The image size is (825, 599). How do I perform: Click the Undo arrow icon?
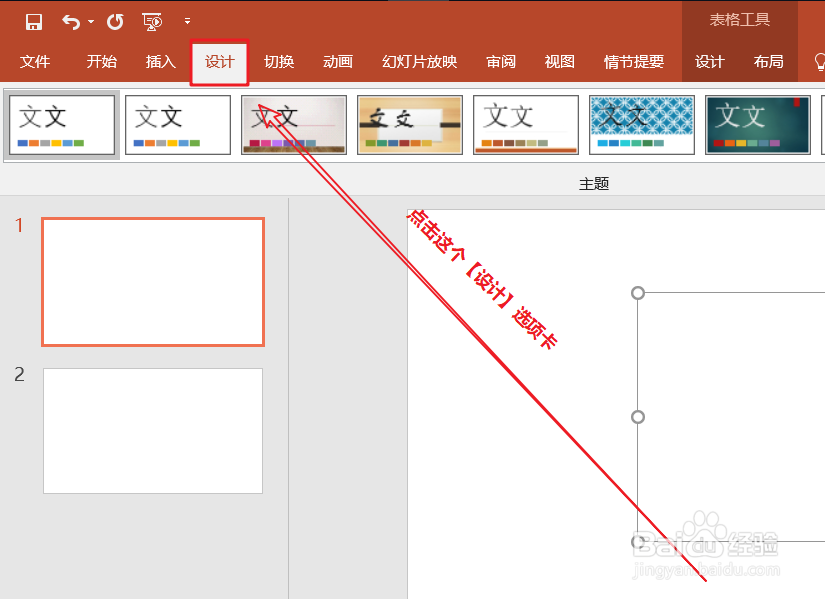(x=71, y=22)
